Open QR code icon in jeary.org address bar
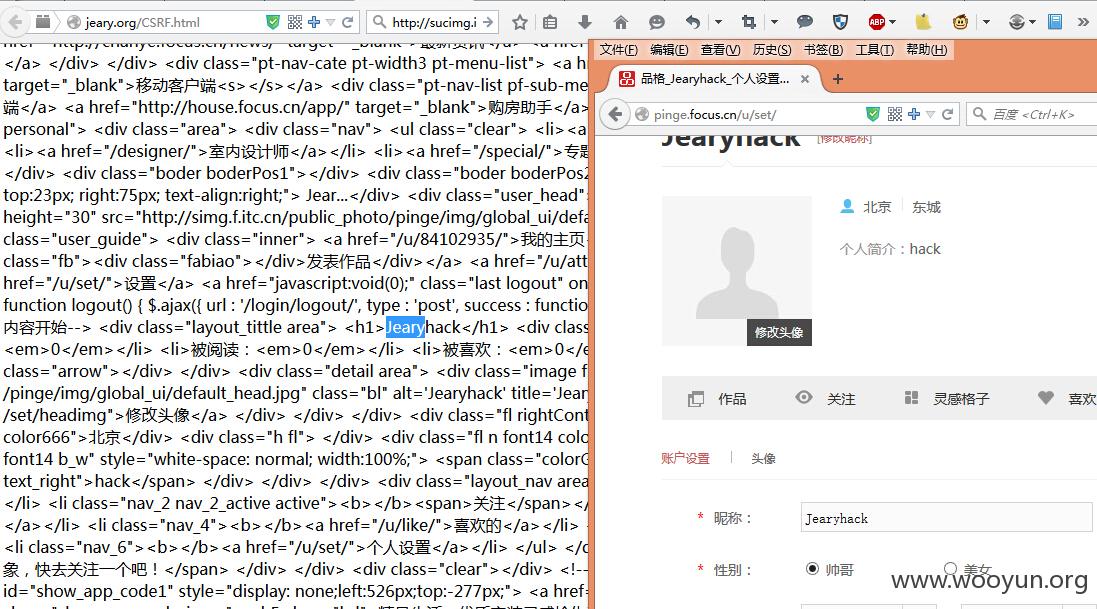Viewport: 1097px width, 609px height. click(295, 22)
